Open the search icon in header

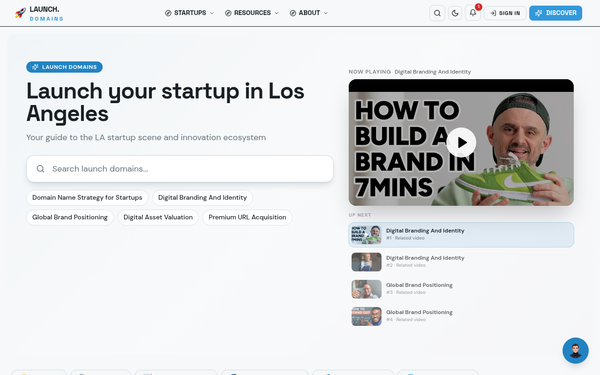(437, 13)
